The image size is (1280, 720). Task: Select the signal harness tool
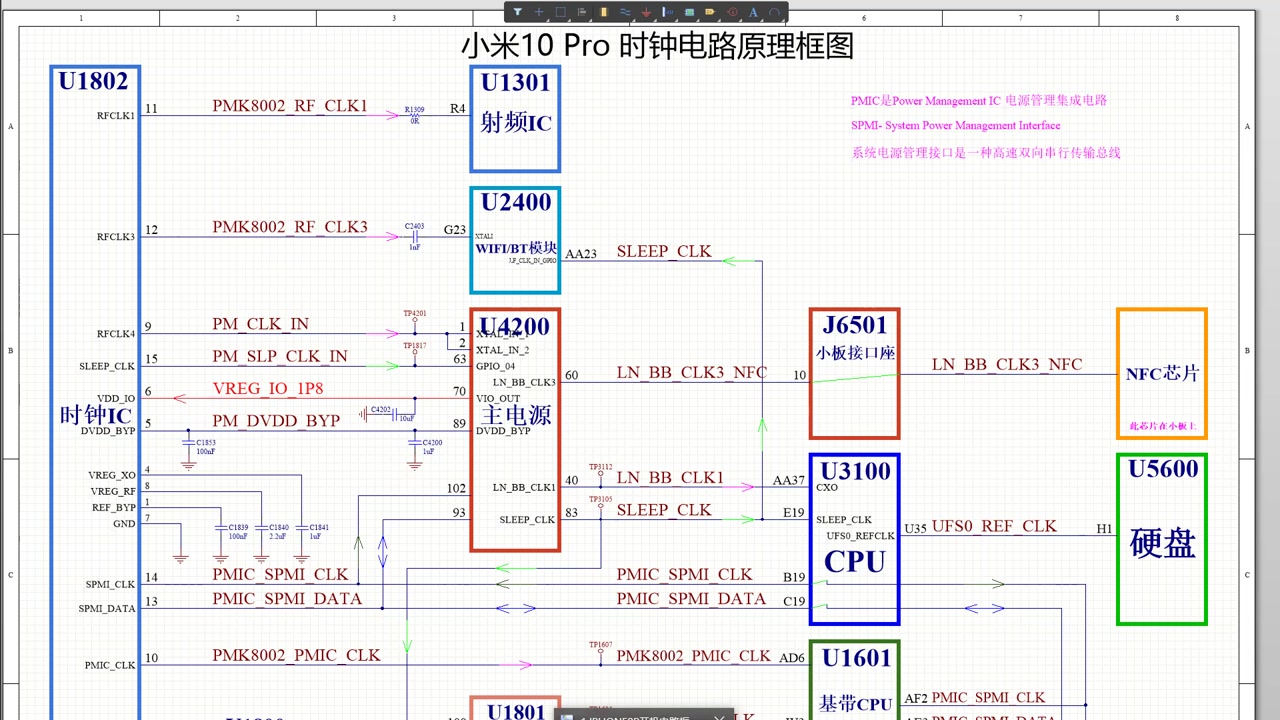[668, 12]
